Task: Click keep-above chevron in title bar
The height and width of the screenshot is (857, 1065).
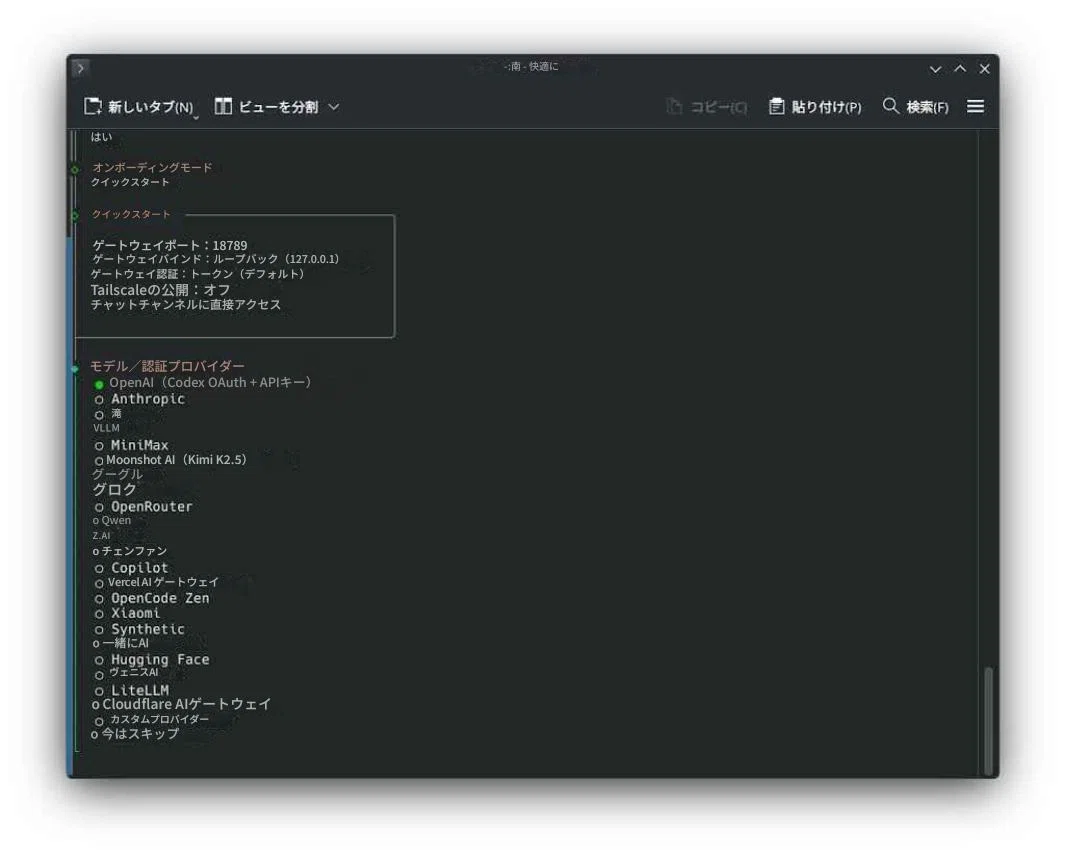Action: coord(960,68)
